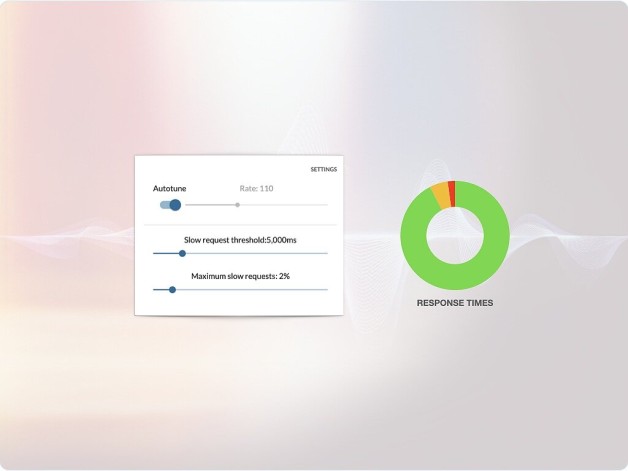Click right end of Slow request threshold track
Screen dimensions: 628x471
(x=326, y=253)
